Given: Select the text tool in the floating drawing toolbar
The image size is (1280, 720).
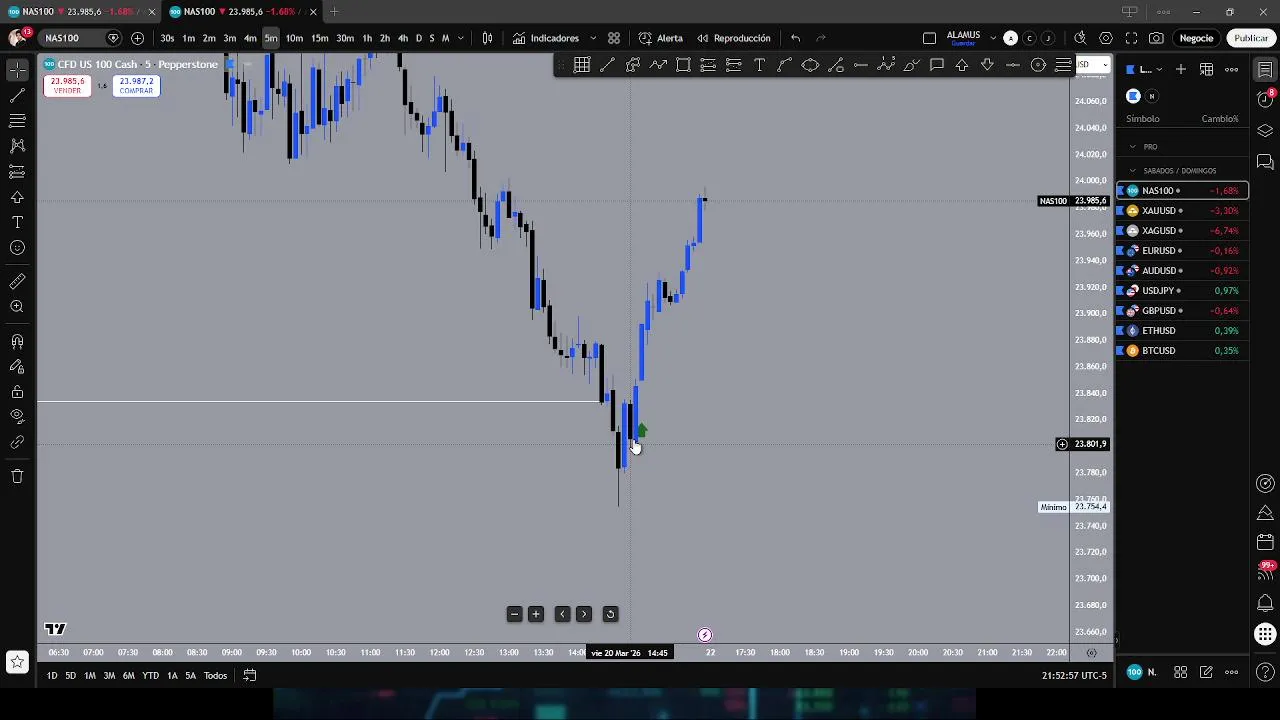Looking at the screenshot, I should coord(759,65).
